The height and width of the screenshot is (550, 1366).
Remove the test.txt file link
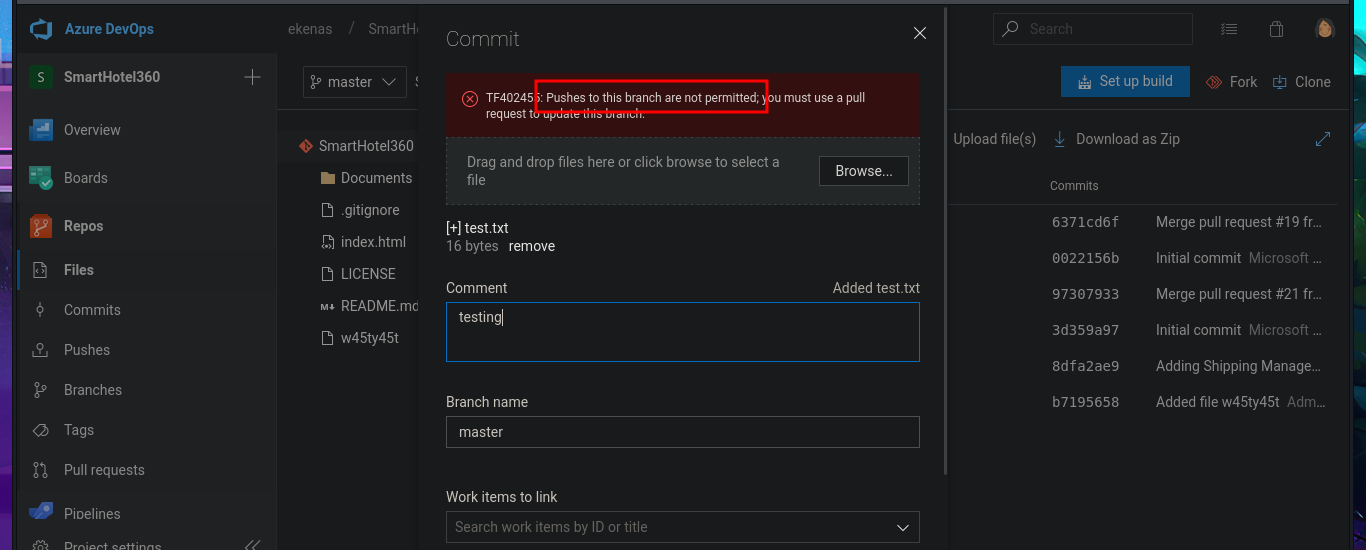[x=531, y=246]
